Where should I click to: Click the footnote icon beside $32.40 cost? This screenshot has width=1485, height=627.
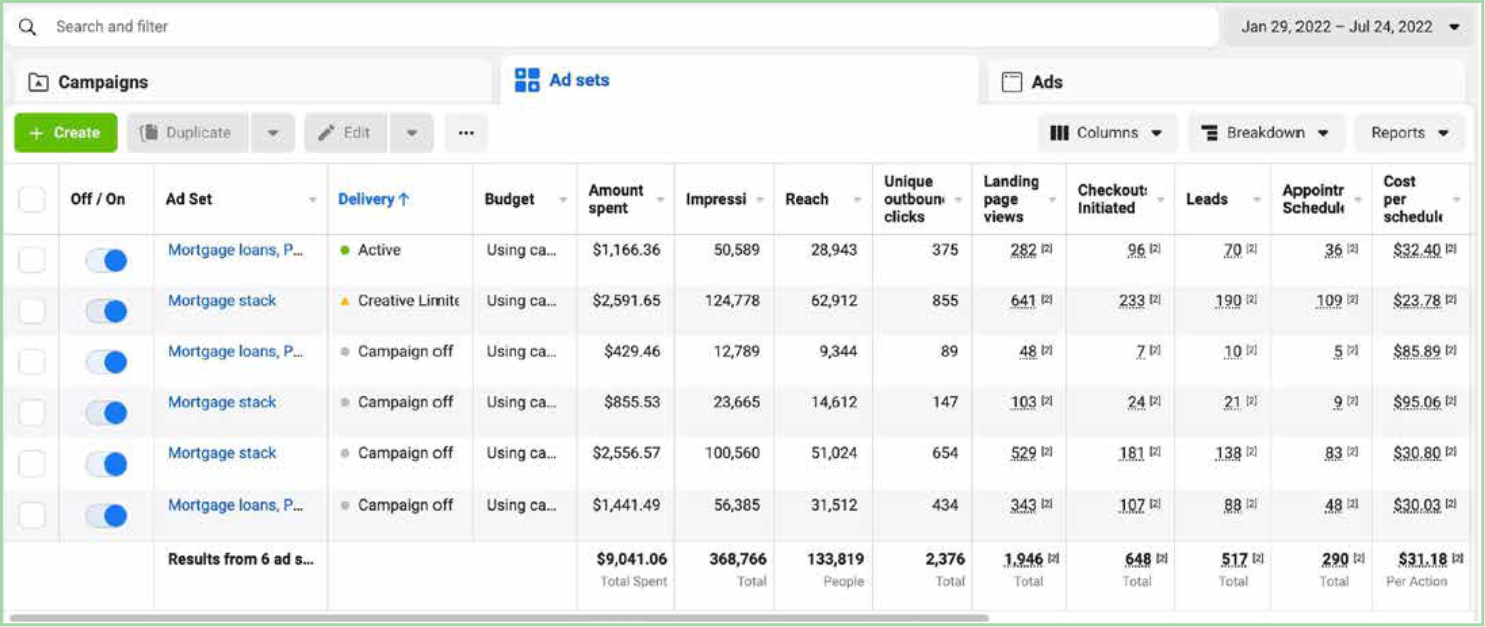click(1450, 249)
